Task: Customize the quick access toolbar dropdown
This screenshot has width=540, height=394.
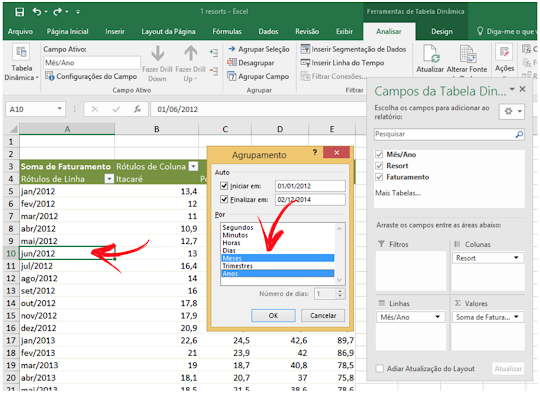Action: [78, 12]
